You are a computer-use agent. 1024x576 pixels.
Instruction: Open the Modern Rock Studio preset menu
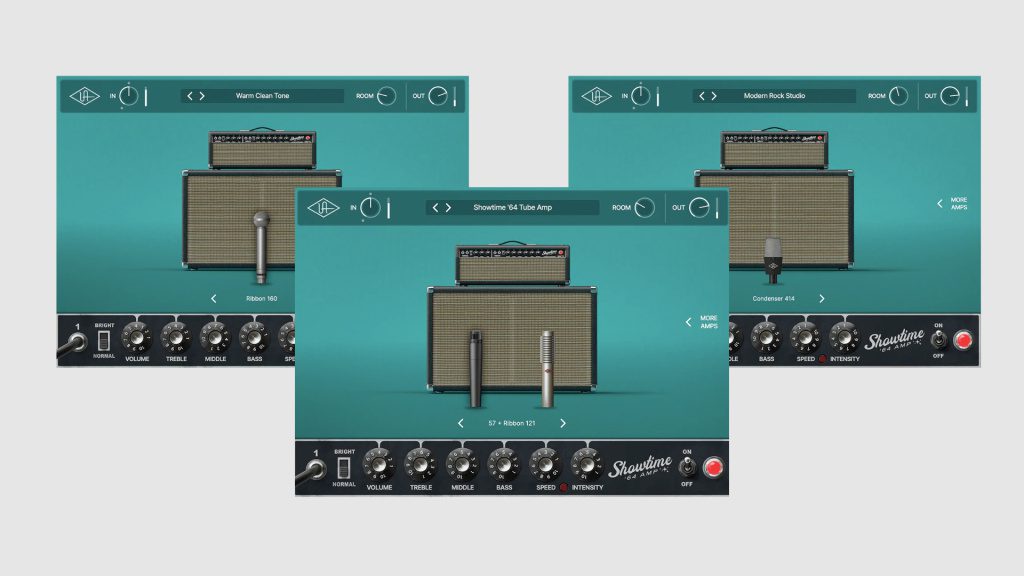point(775,96)
